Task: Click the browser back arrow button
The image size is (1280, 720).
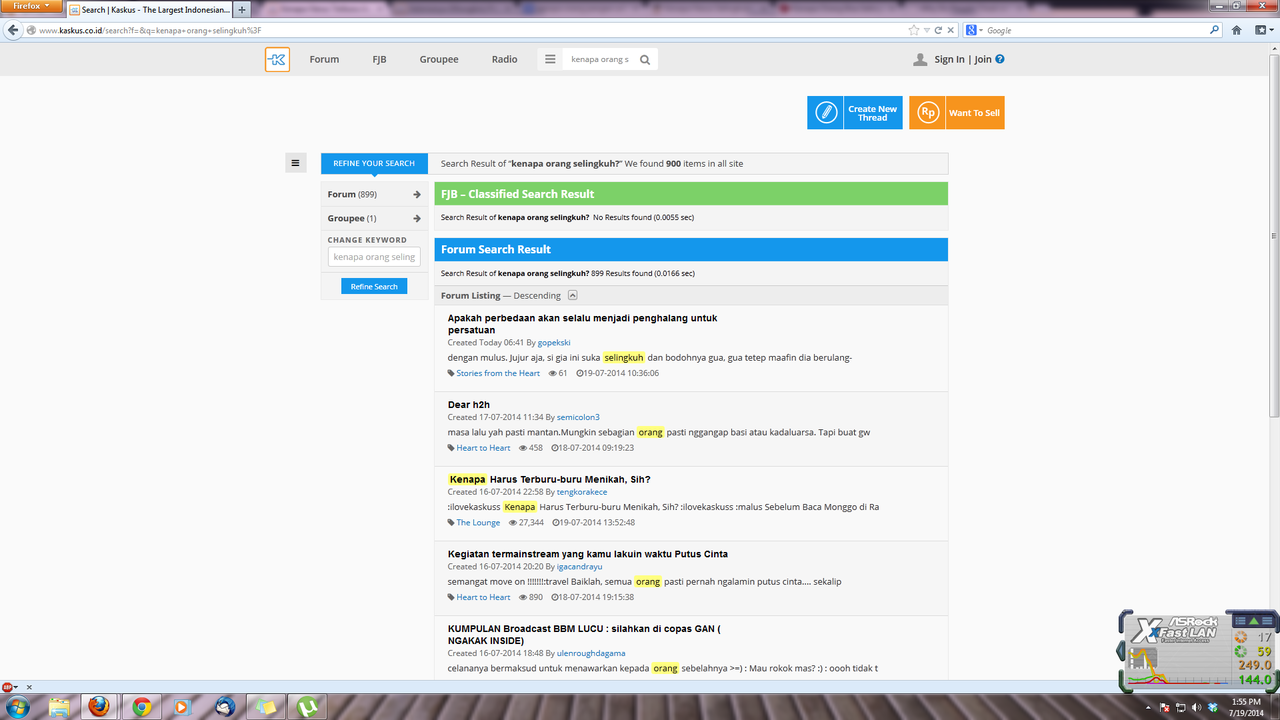Action: [13, 30]
